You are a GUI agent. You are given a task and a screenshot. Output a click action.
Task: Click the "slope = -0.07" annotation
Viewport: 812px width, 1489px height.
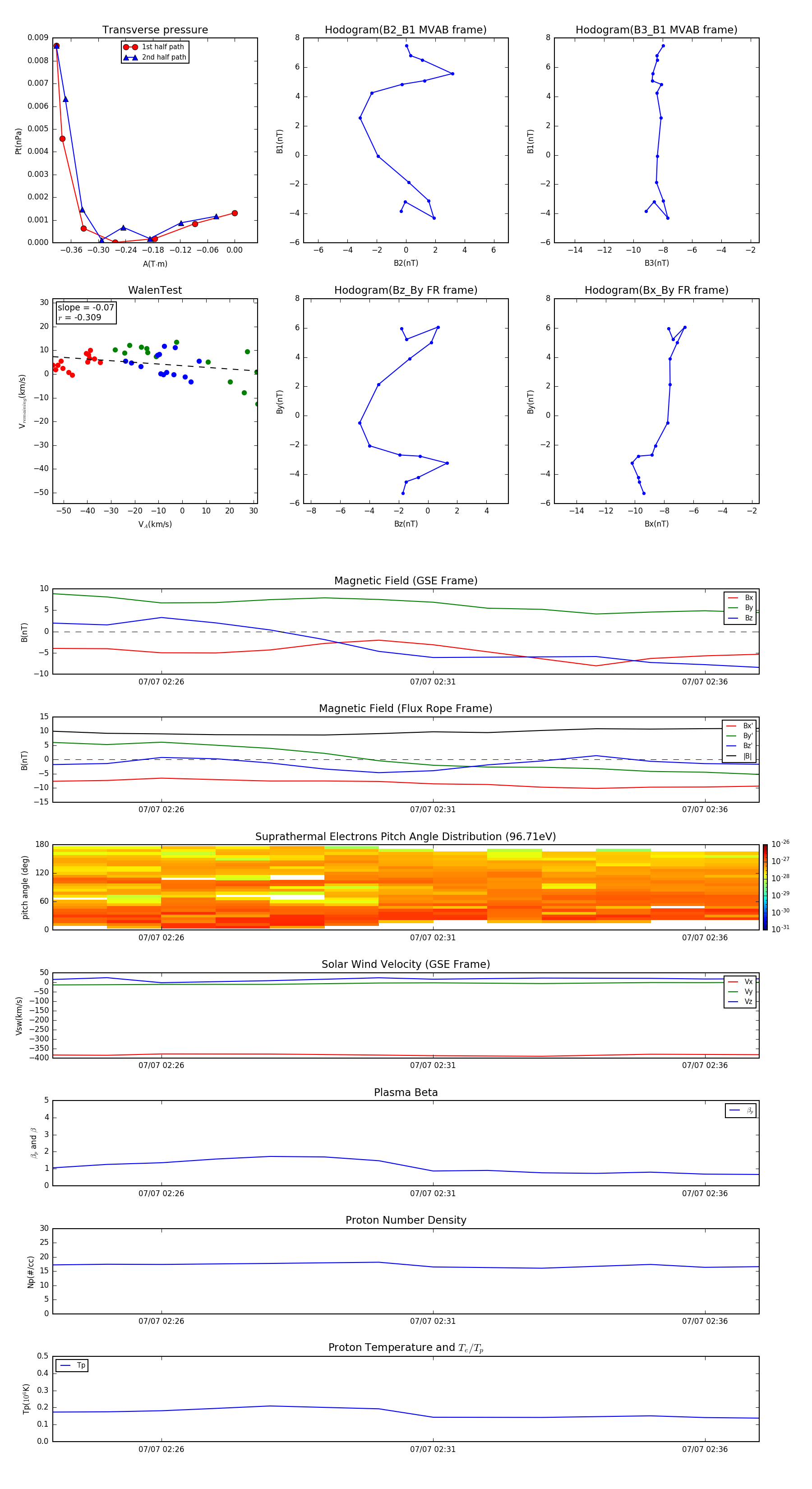click(86, 308)
